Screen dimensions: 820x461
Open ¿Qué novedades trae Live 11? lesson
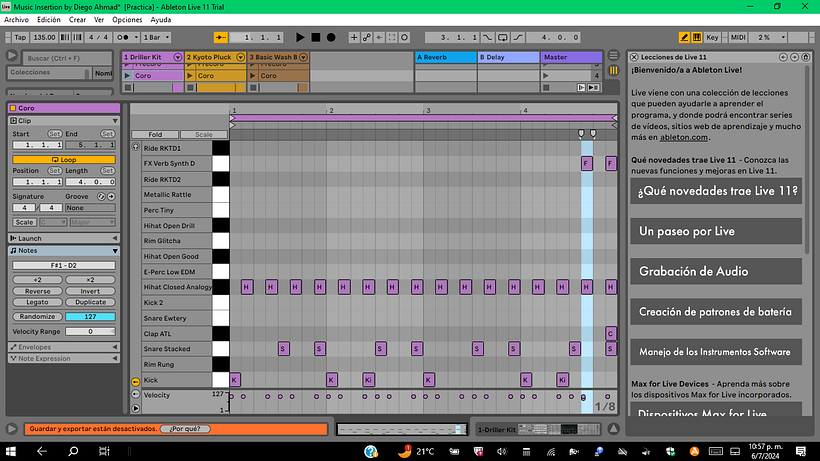tap(716, 191)
